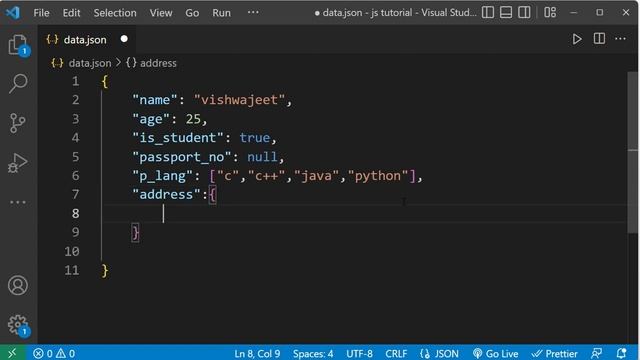Viewport: 640px width, 360px height.
Task: Click the editor vertical scrollbar
Action: pos(632,153)
